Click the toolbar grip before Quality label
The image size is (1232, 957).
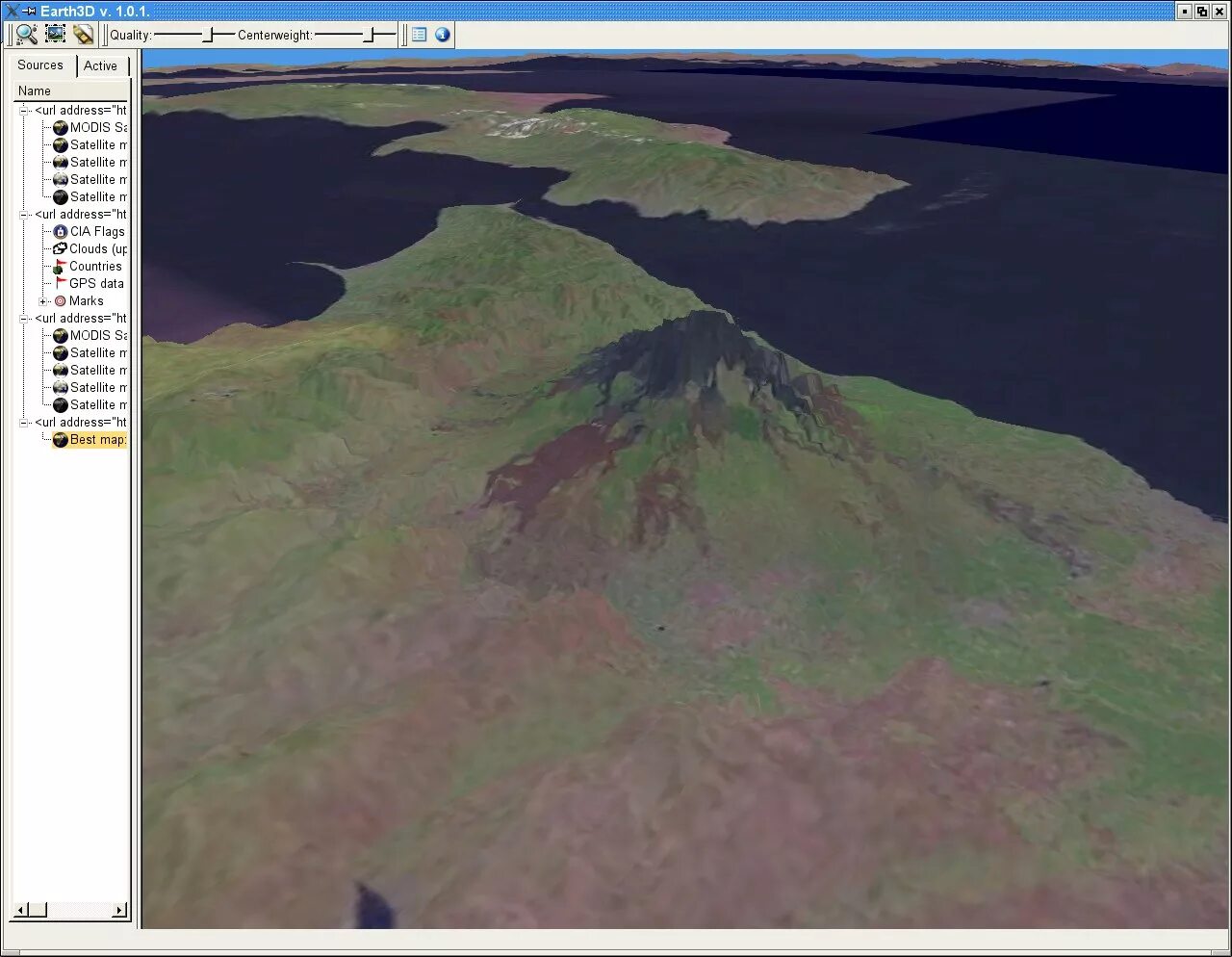click(105, 35)
